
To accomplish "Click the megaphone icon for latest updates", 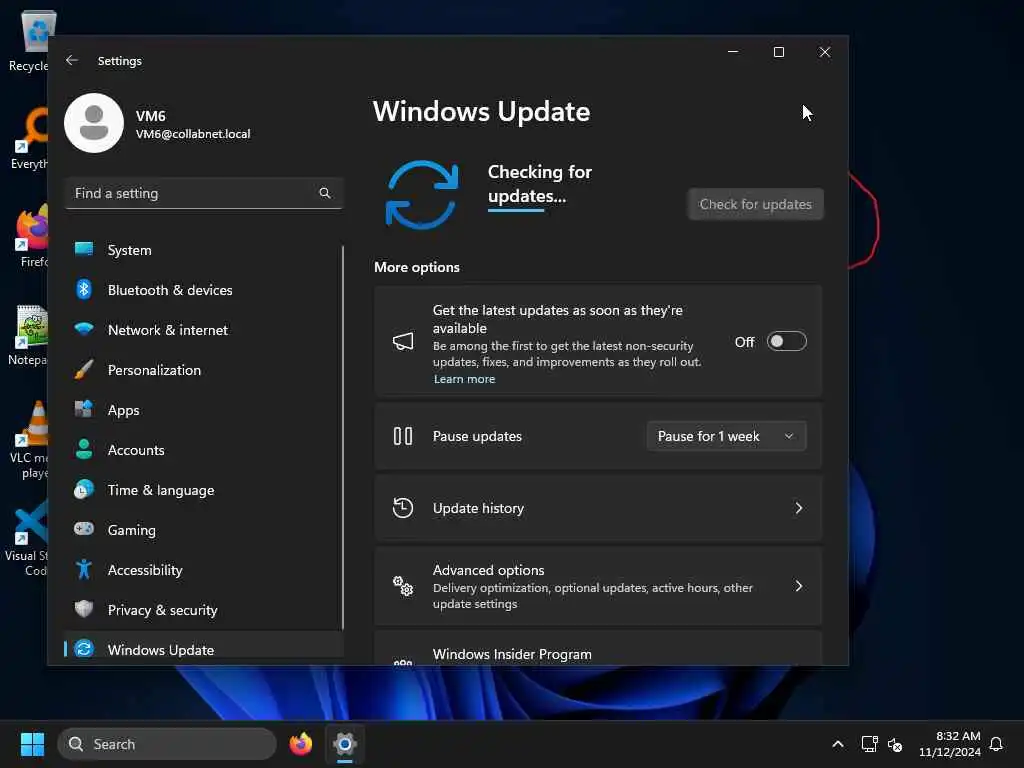I will tap(403, 341).
